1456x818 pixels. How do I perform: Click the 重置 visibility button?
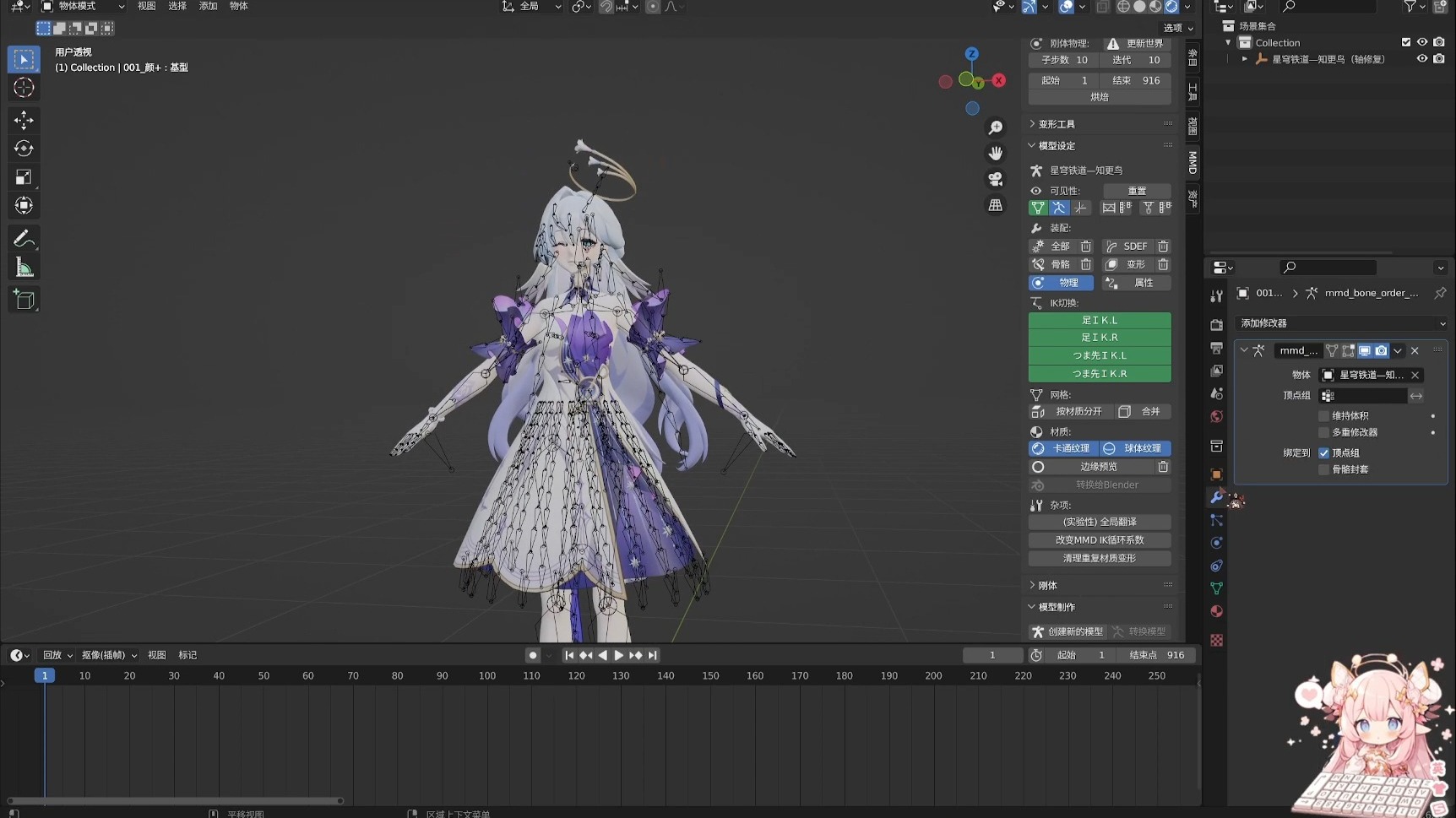pyautogui.click(x=1137, y=191)
